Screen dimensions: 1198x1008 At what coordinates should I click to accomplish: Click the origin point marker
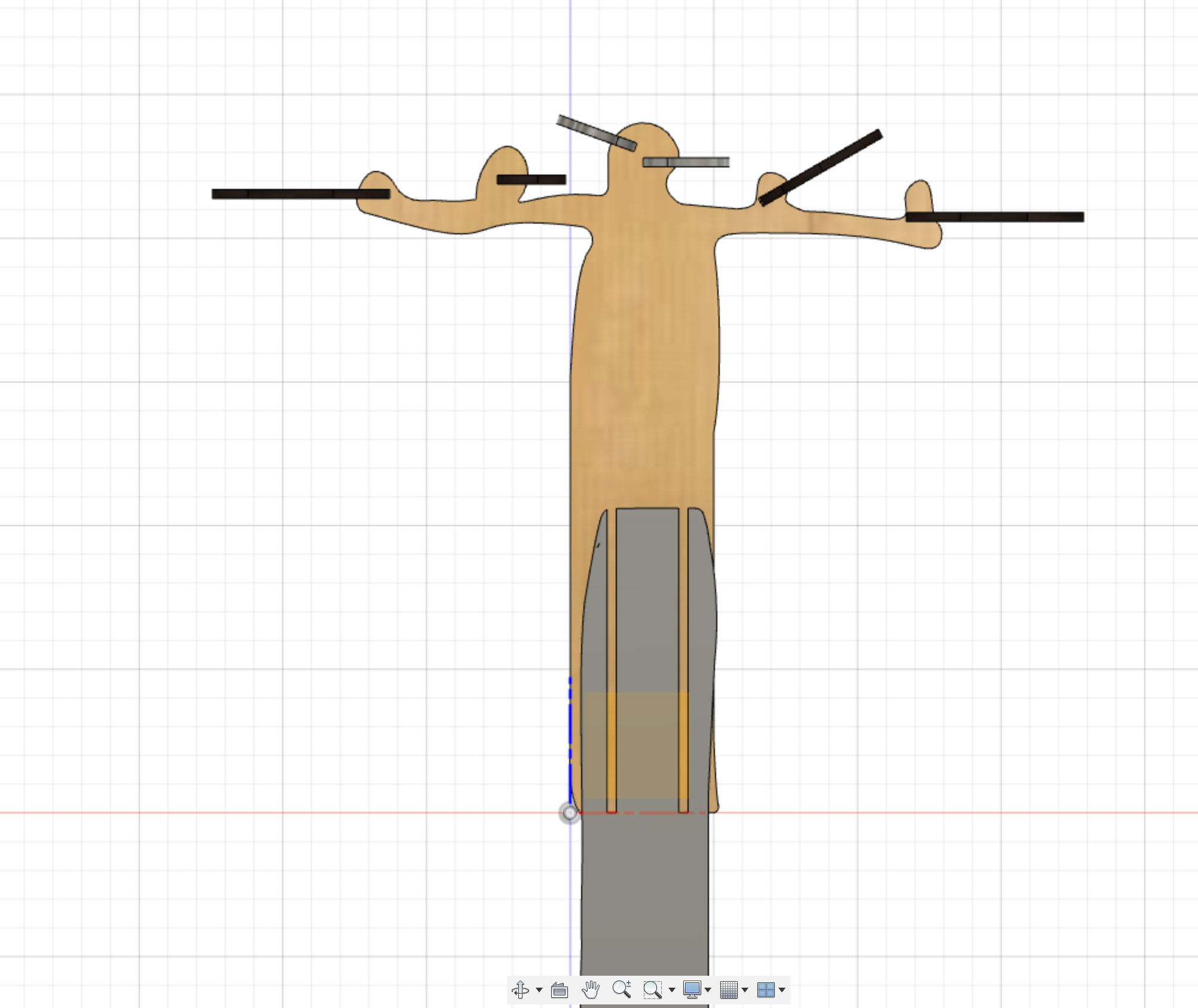(569, 813)
